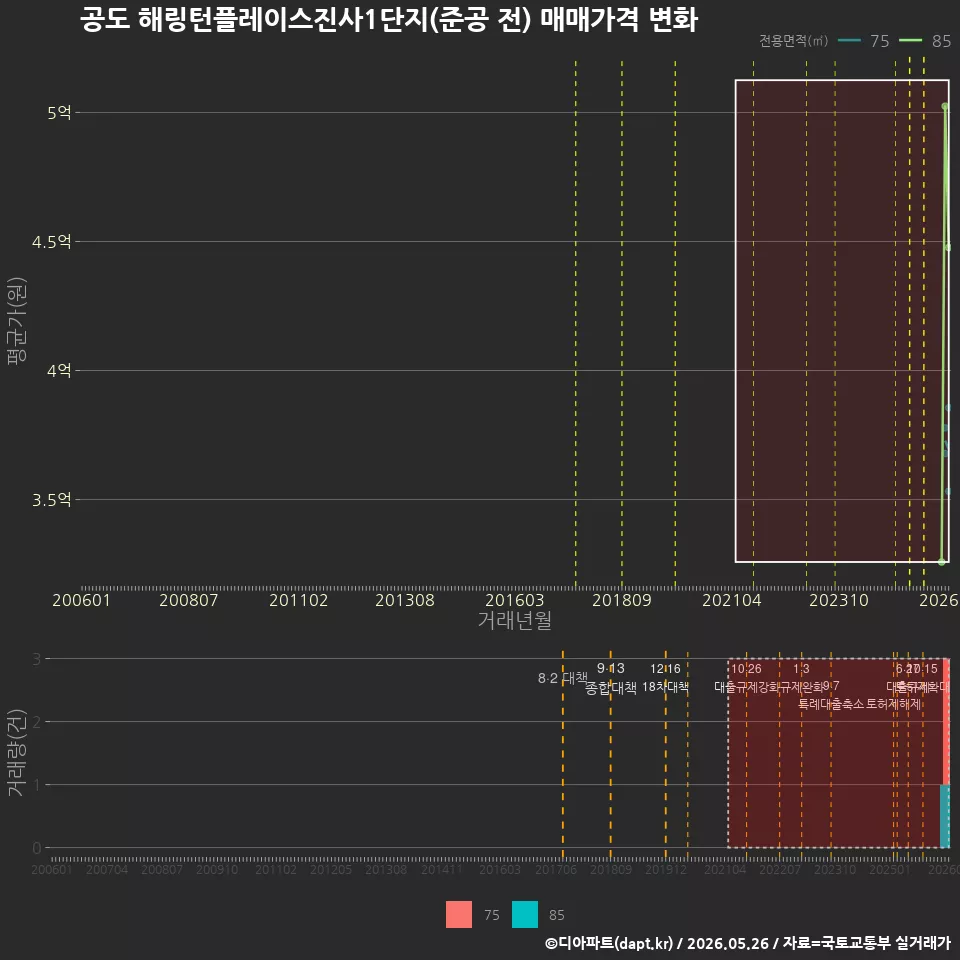Click the lowest 85 data point at chart bottom
The height and width of the screenshot is (960, 960).
coord(942,561)
